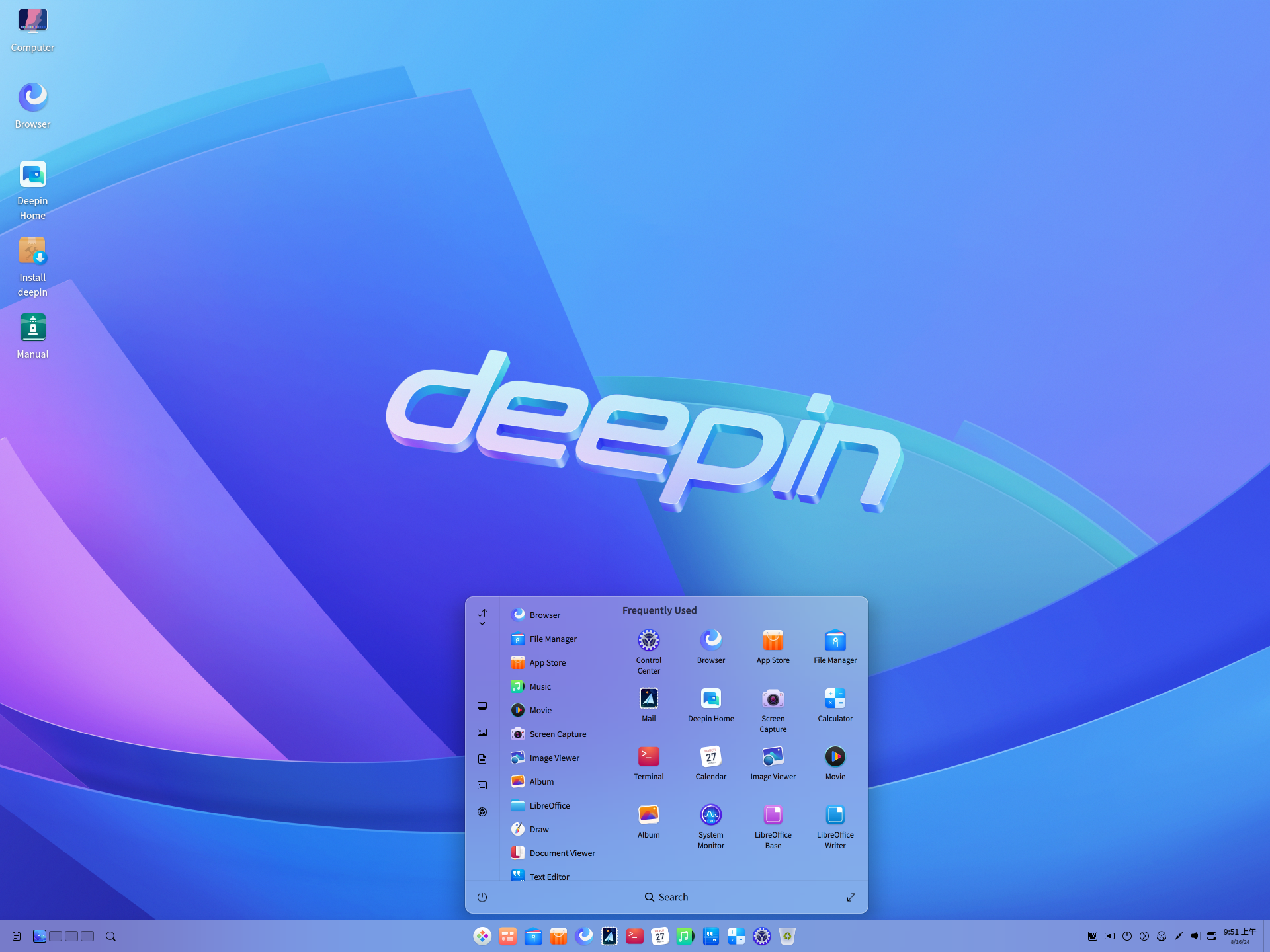The height and width of the screenshot is (952, 1270).
Task: Open the onscreen keyboard tray icon
Action: [x=1093, y=936]
